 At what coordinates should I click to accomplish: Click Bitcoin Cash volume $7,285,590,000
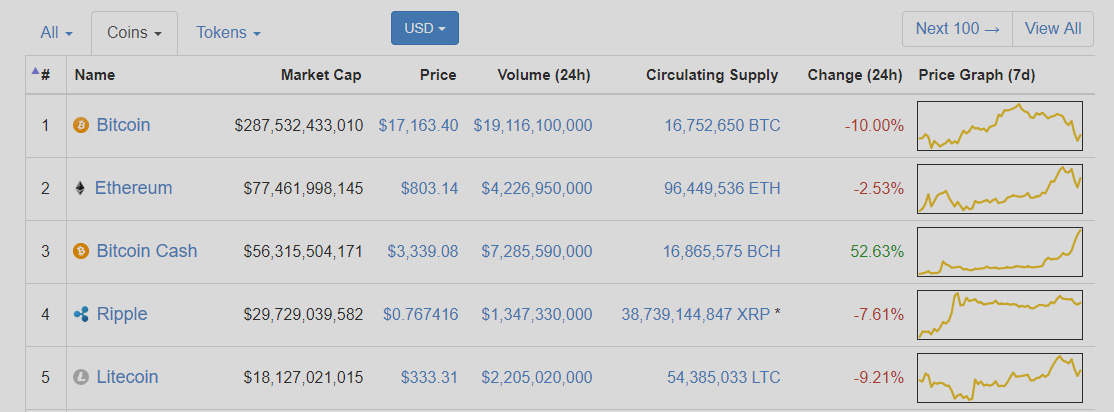click(x=537, y=251)
